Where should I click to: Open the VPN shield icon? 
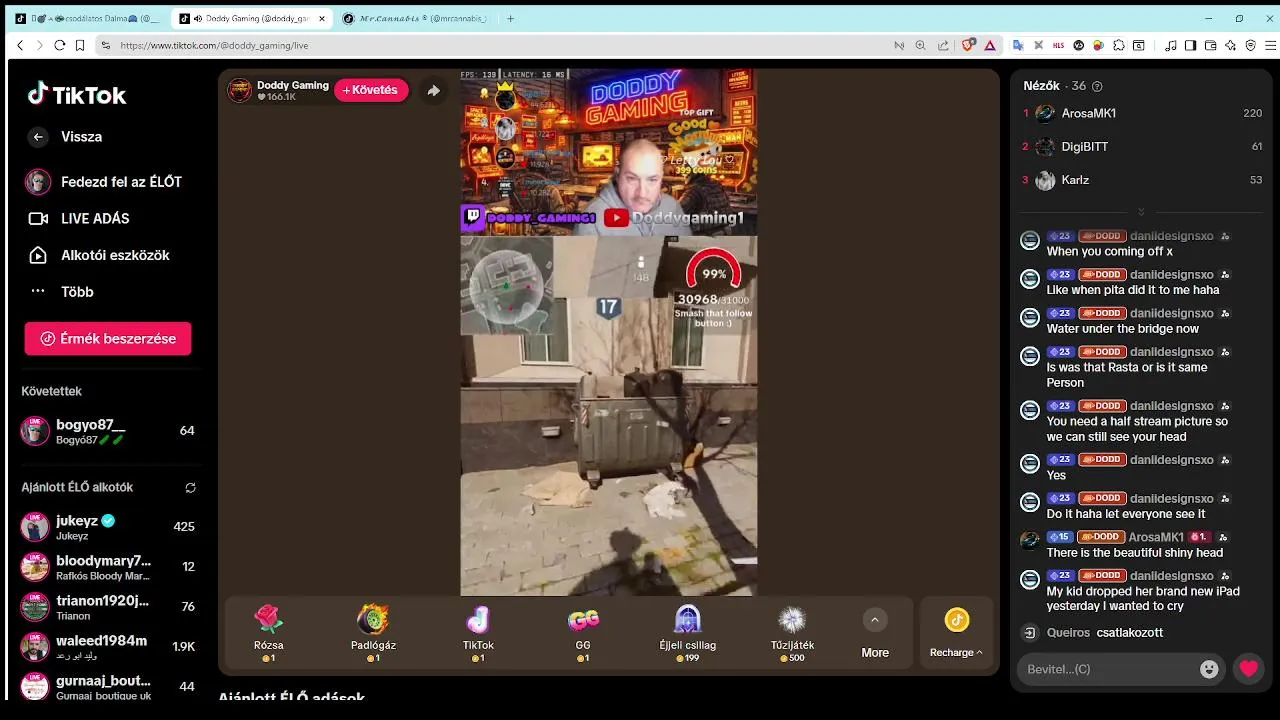click(1250, 45)
